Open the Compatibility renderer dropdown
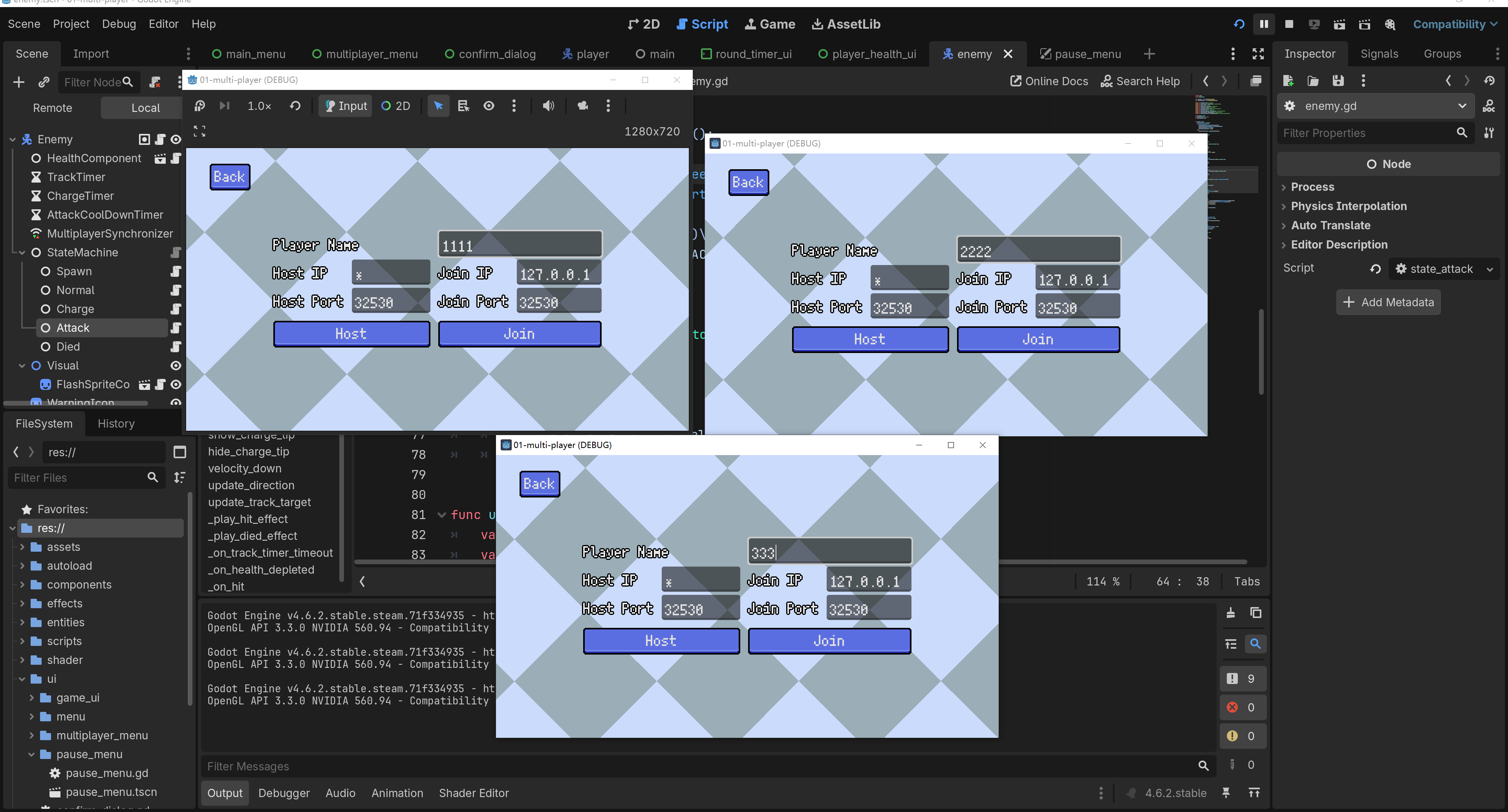 point(1454,24)
